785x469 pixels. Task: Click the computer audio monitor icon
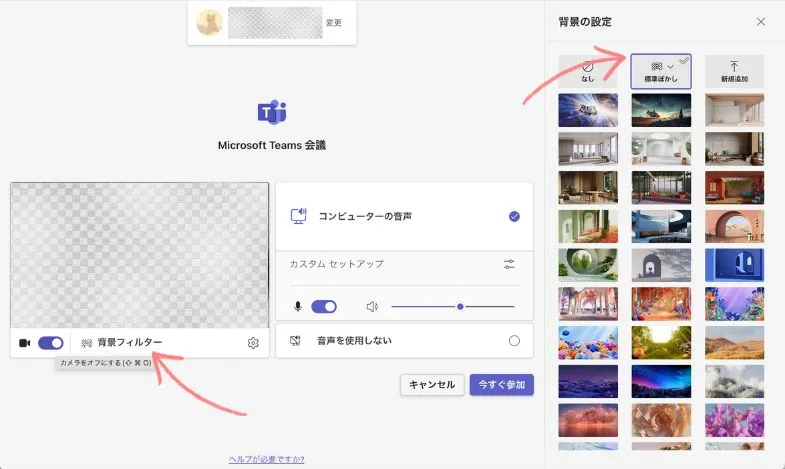[x=299, y=216]
